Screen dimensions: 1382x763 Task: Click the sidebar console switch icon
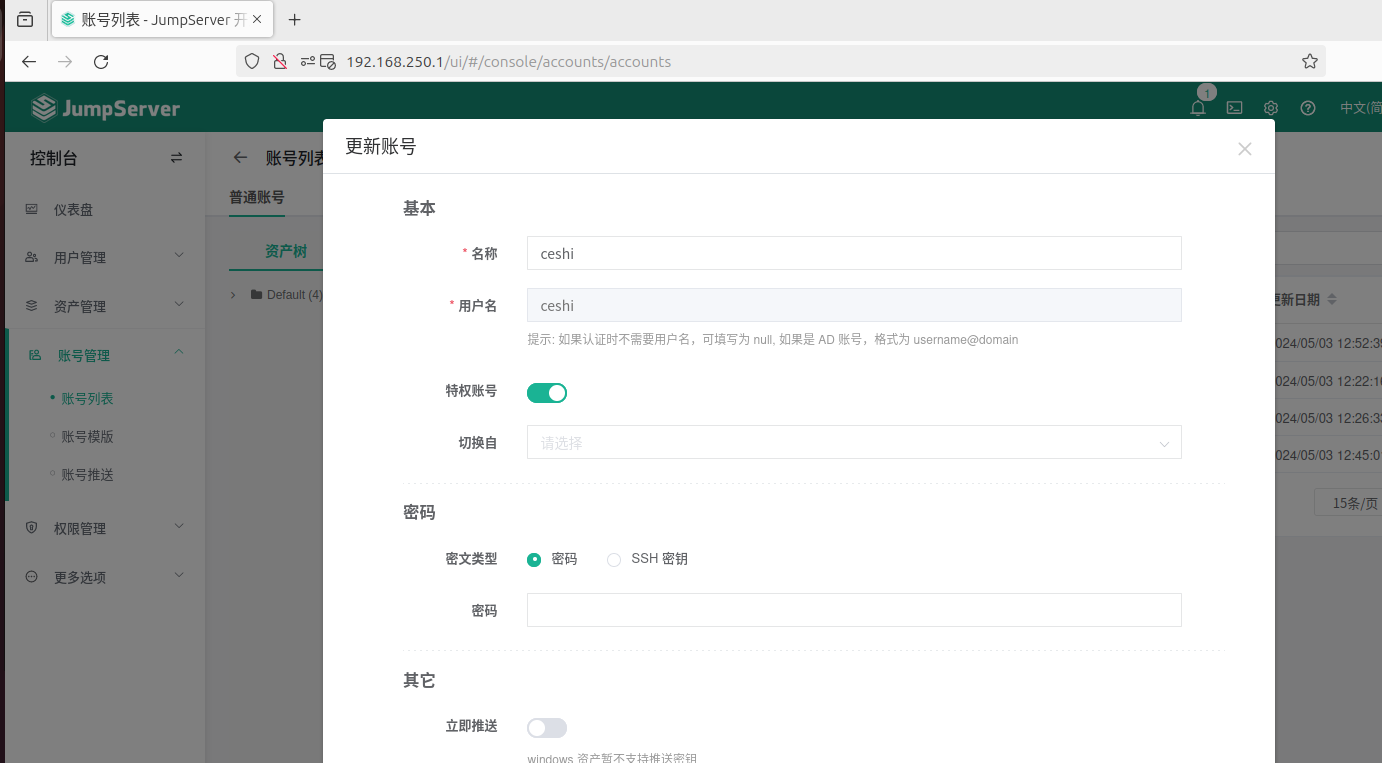point(177,158)
